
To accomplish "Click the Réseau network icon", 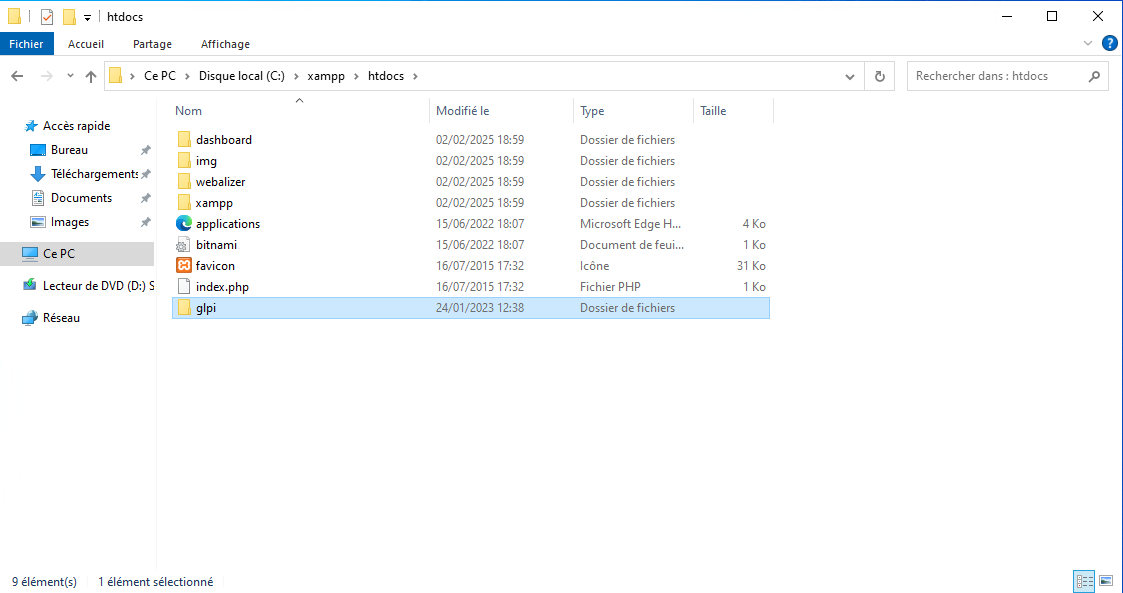I will click(x=29, y=318).
